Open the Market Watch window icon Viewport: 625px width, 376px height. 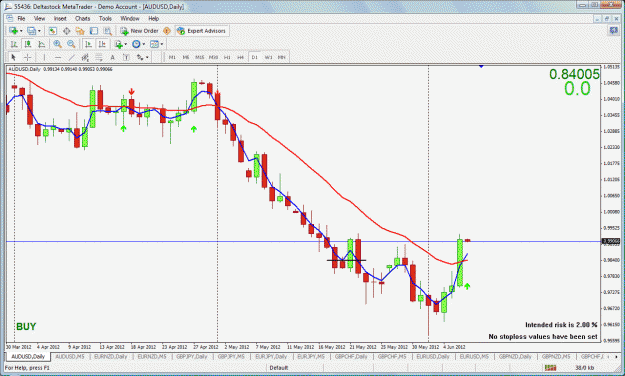pos(53,31)
